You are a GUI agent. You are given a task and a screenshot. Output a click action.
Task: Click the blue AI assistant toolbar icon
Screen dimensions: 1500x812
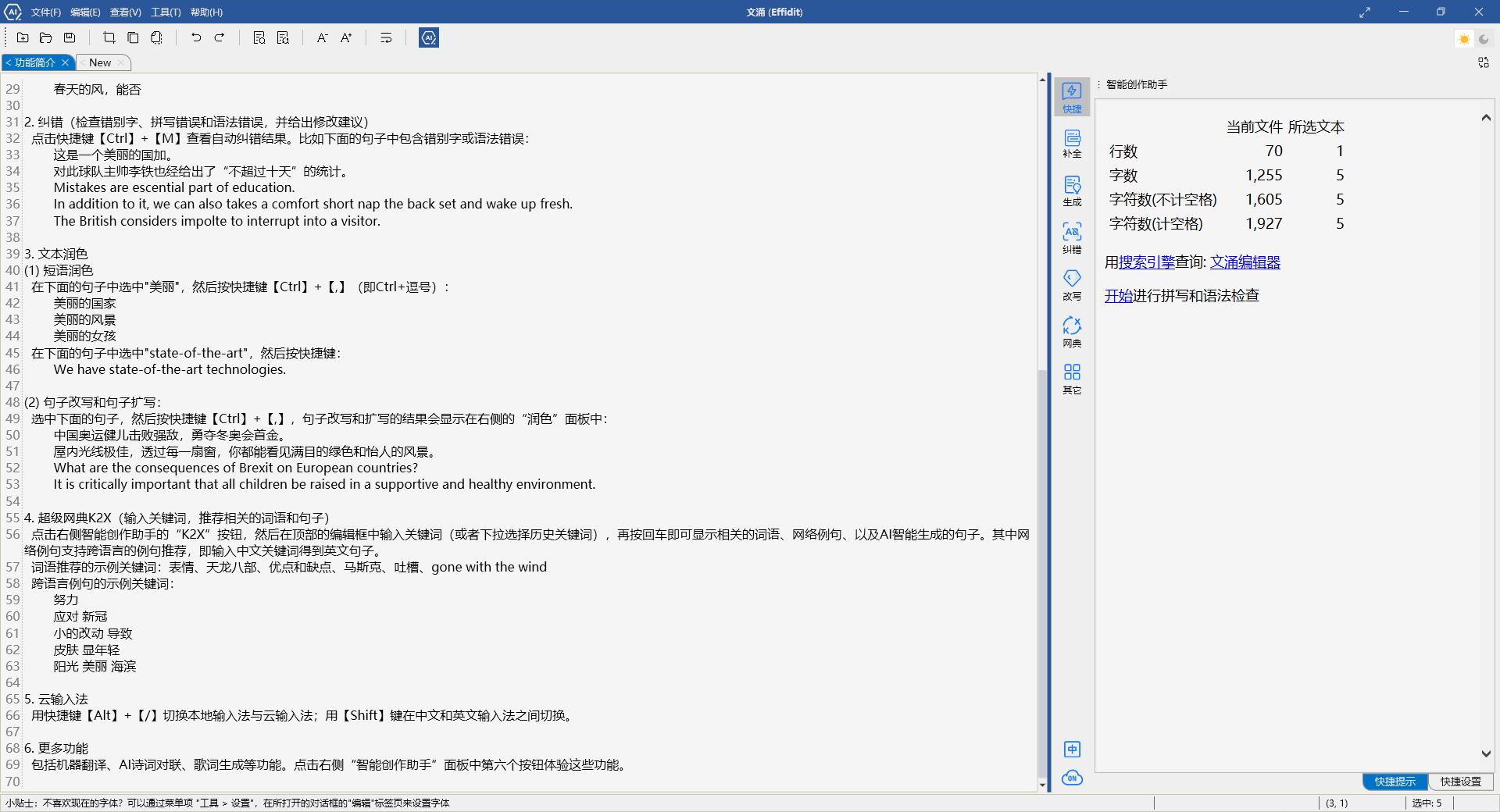pos(429,37)
